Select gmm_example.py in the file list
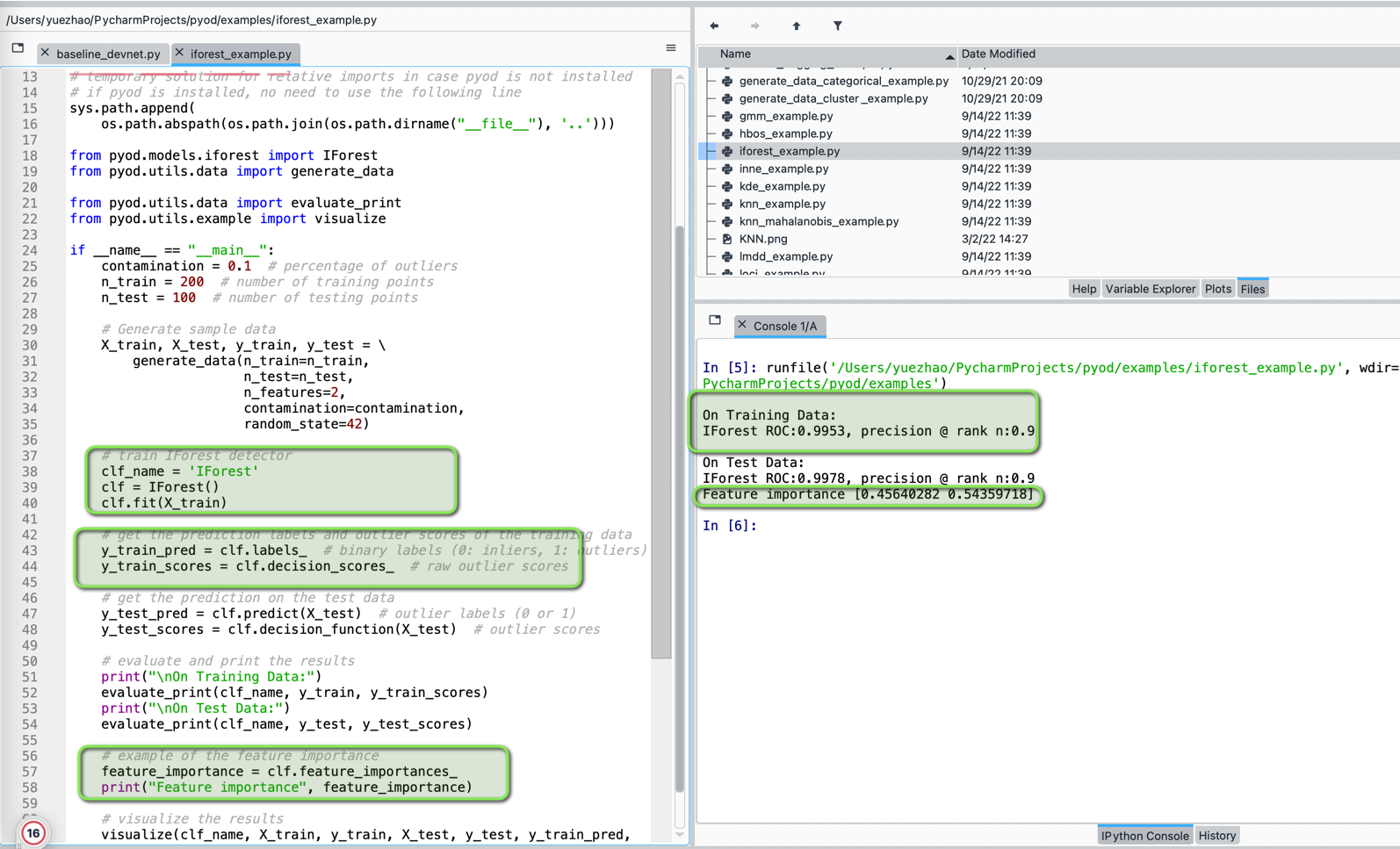Screen dimensions: 1400x849 785,116
